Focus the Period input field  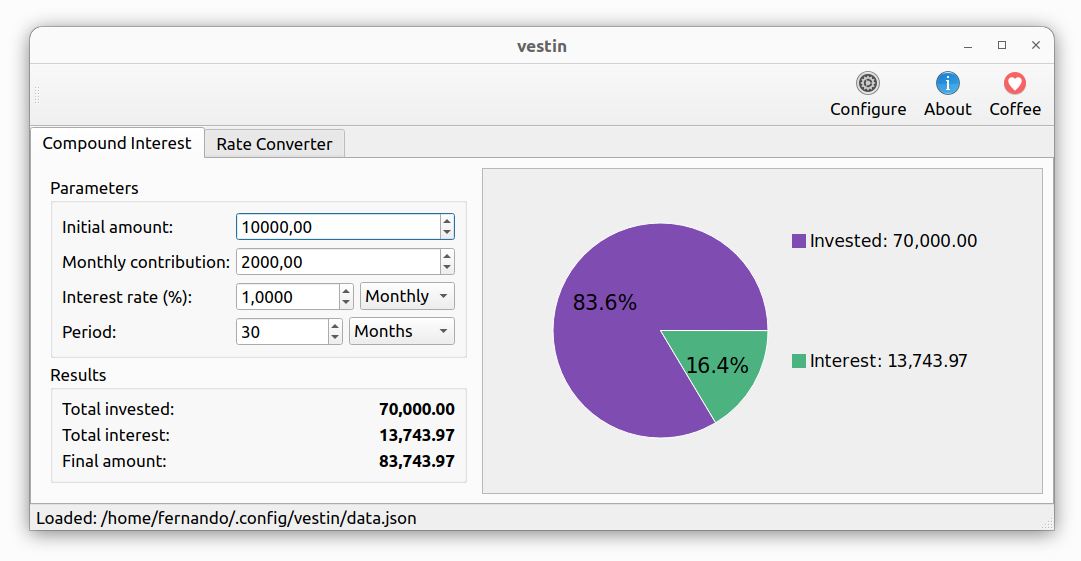282,332
